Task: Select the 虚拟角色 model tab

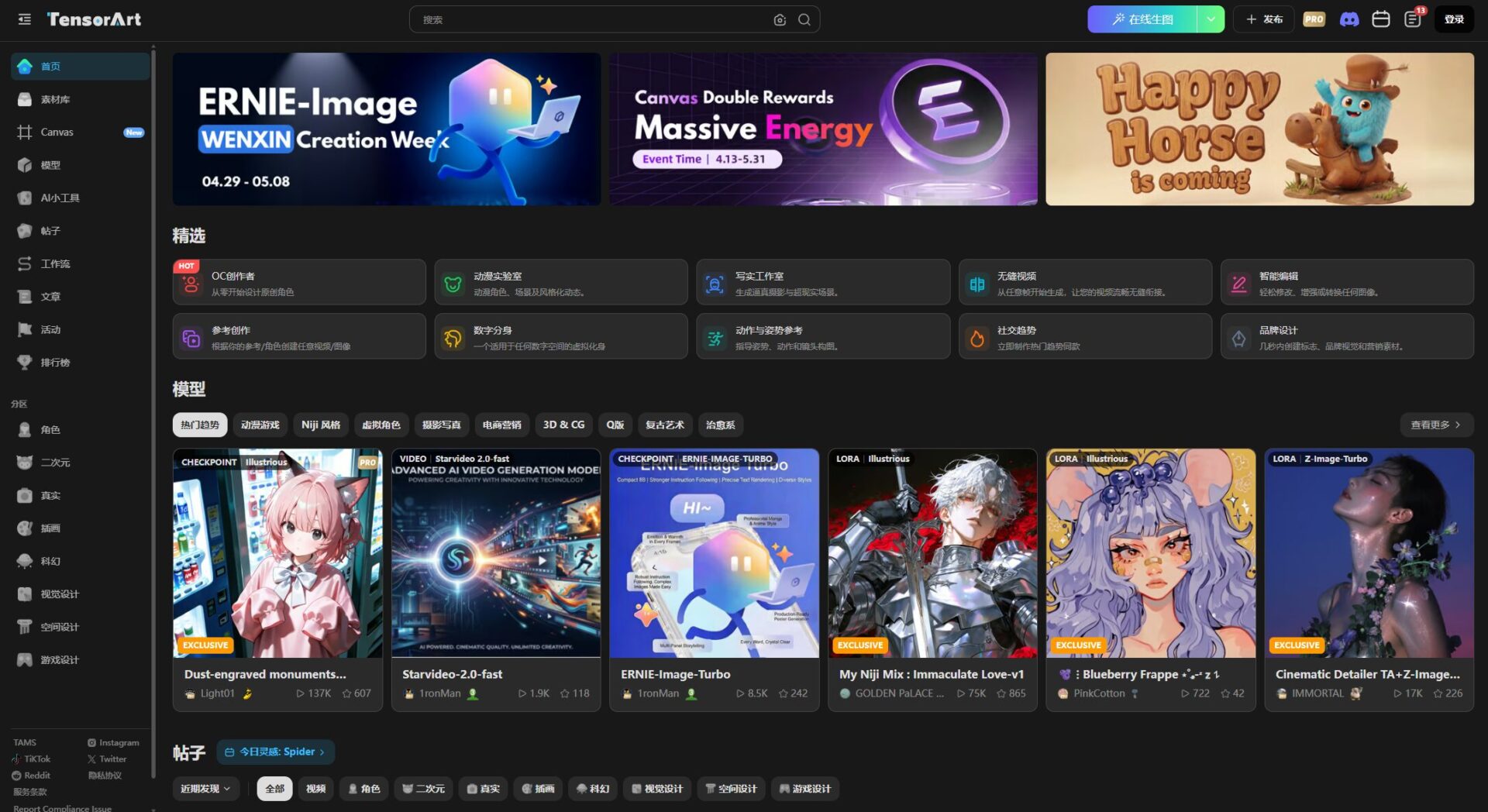Action: [x=381, y=425]
